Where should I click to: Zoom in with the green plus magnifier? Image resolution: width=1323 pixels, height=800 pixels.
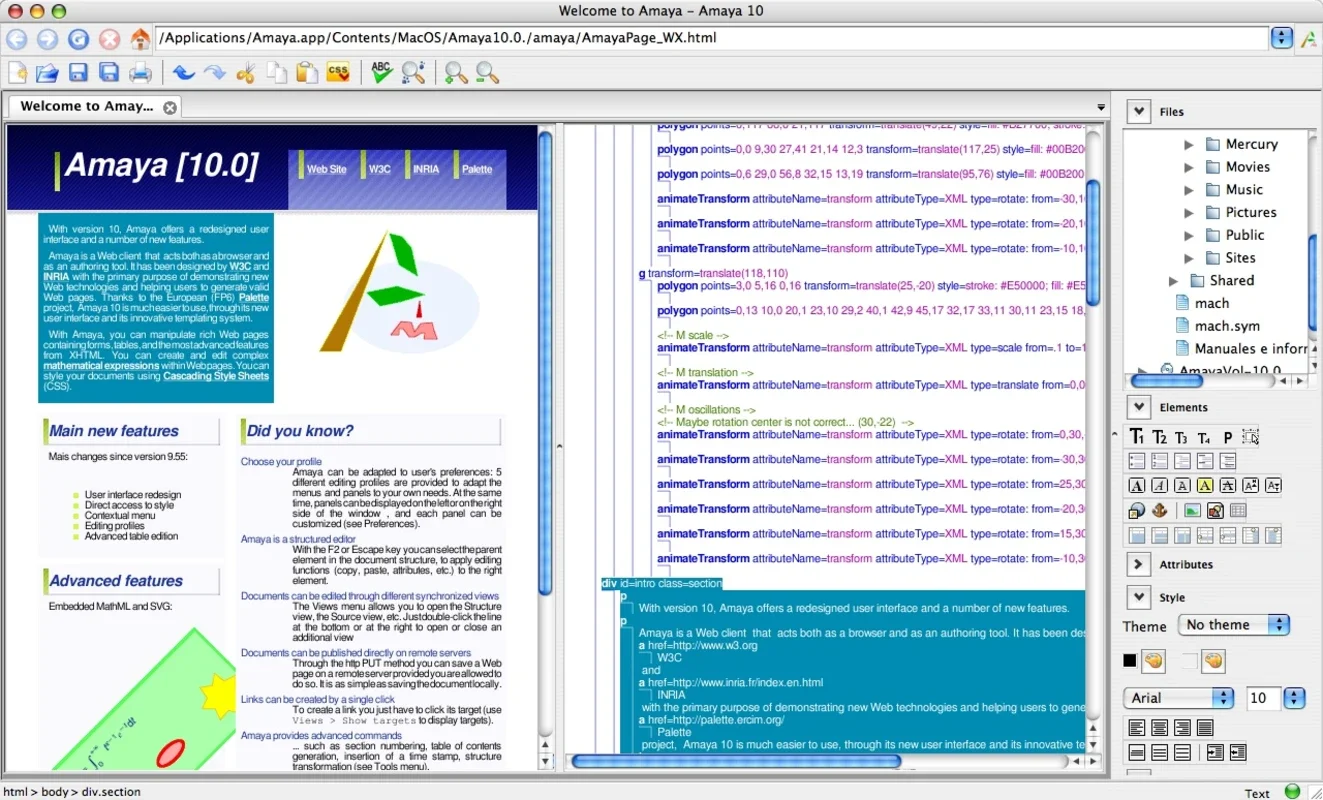pos(456,72)
